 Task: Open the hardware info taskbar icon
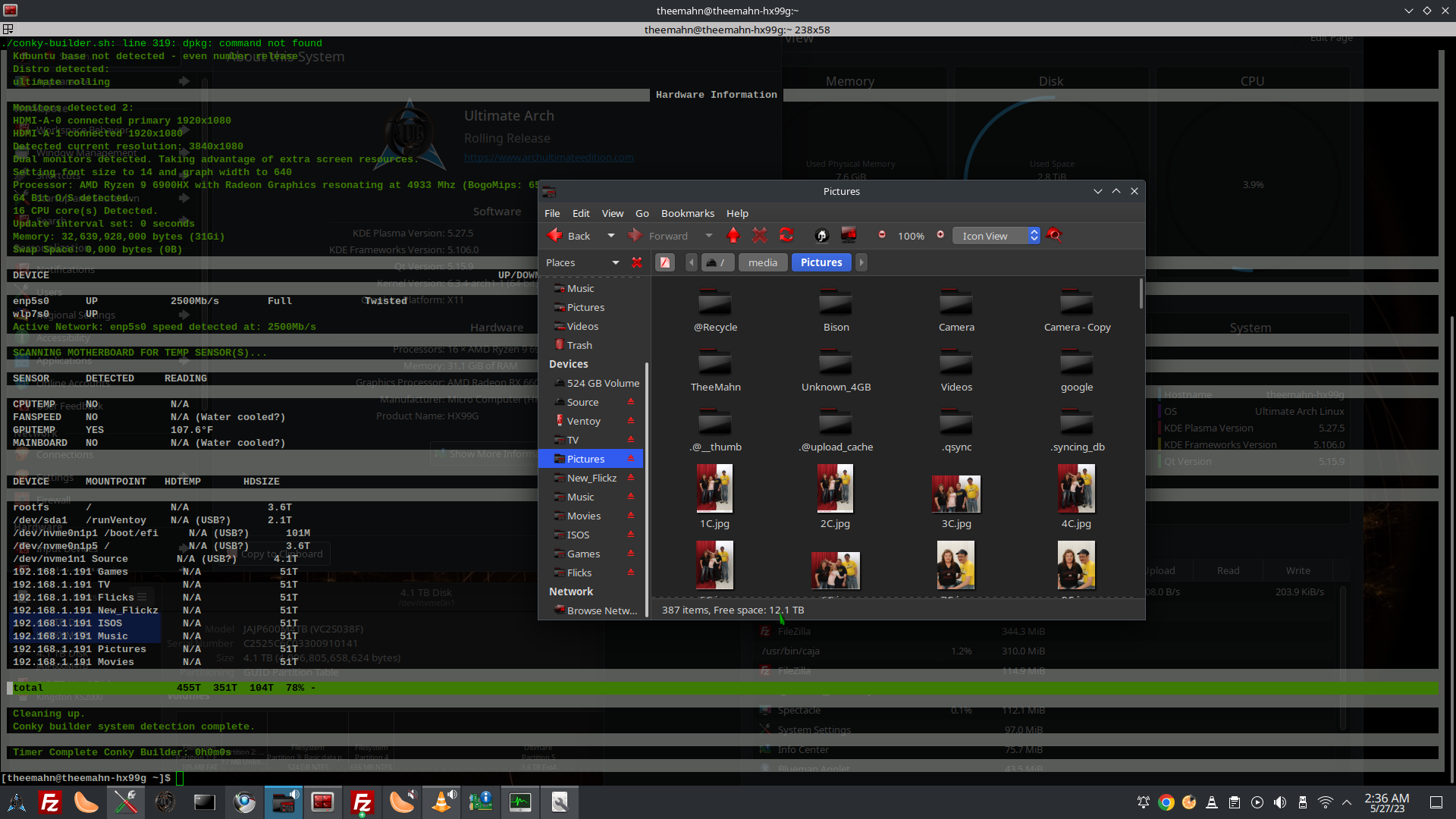coord(481,802)
